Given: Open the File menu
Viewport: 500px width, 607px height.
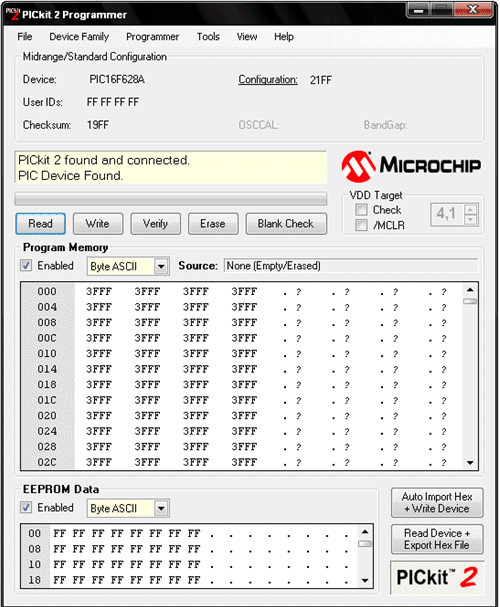Looking at the screenshot, I should tap(25, 37).
